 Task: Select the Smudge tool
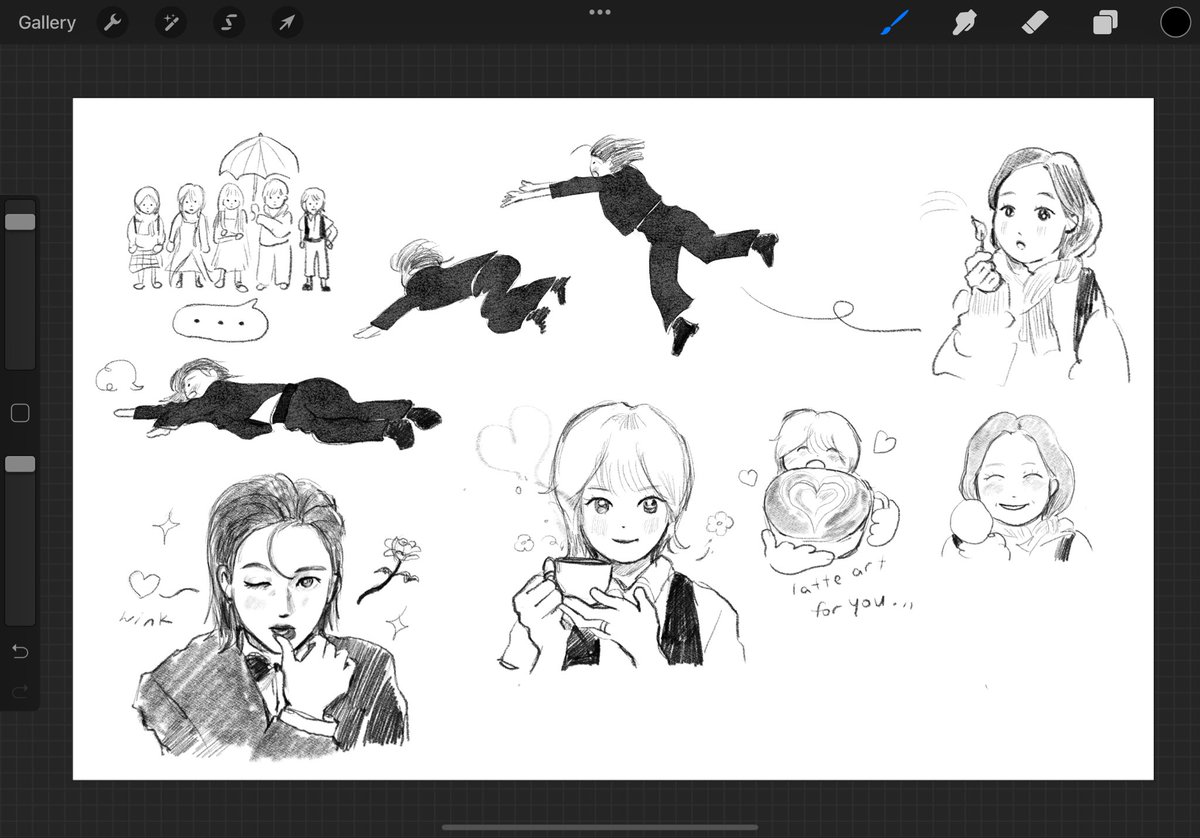(964, 22)
